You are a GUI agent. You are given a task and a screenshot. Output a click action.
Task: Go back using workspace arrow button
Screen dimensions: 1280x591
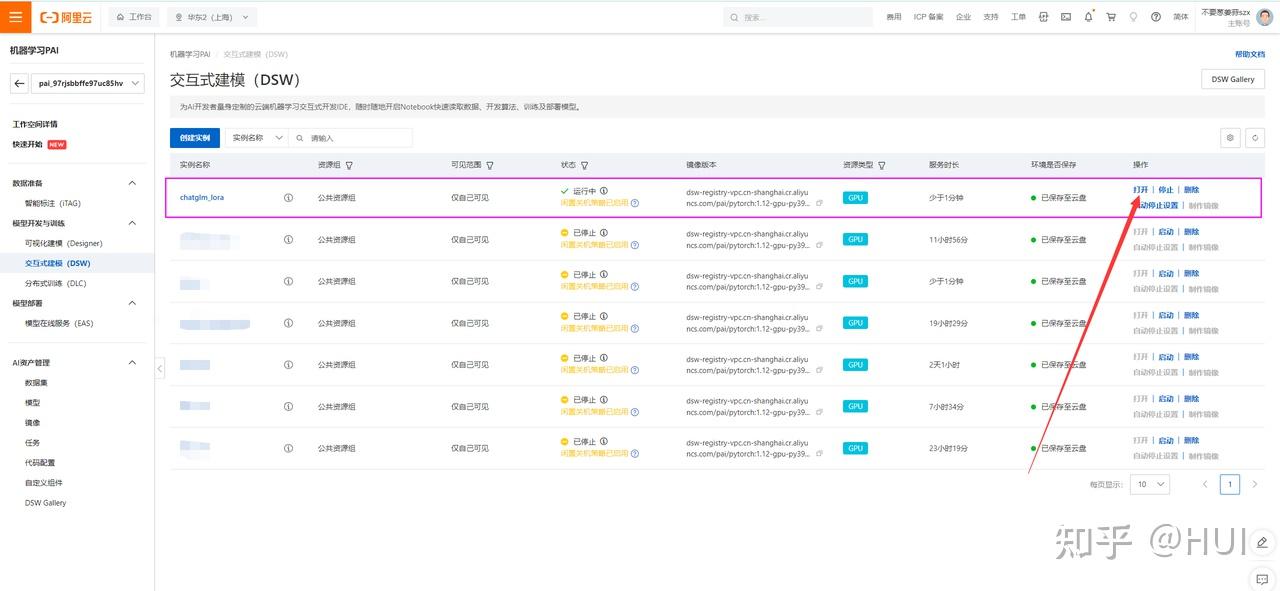[19, 84]
